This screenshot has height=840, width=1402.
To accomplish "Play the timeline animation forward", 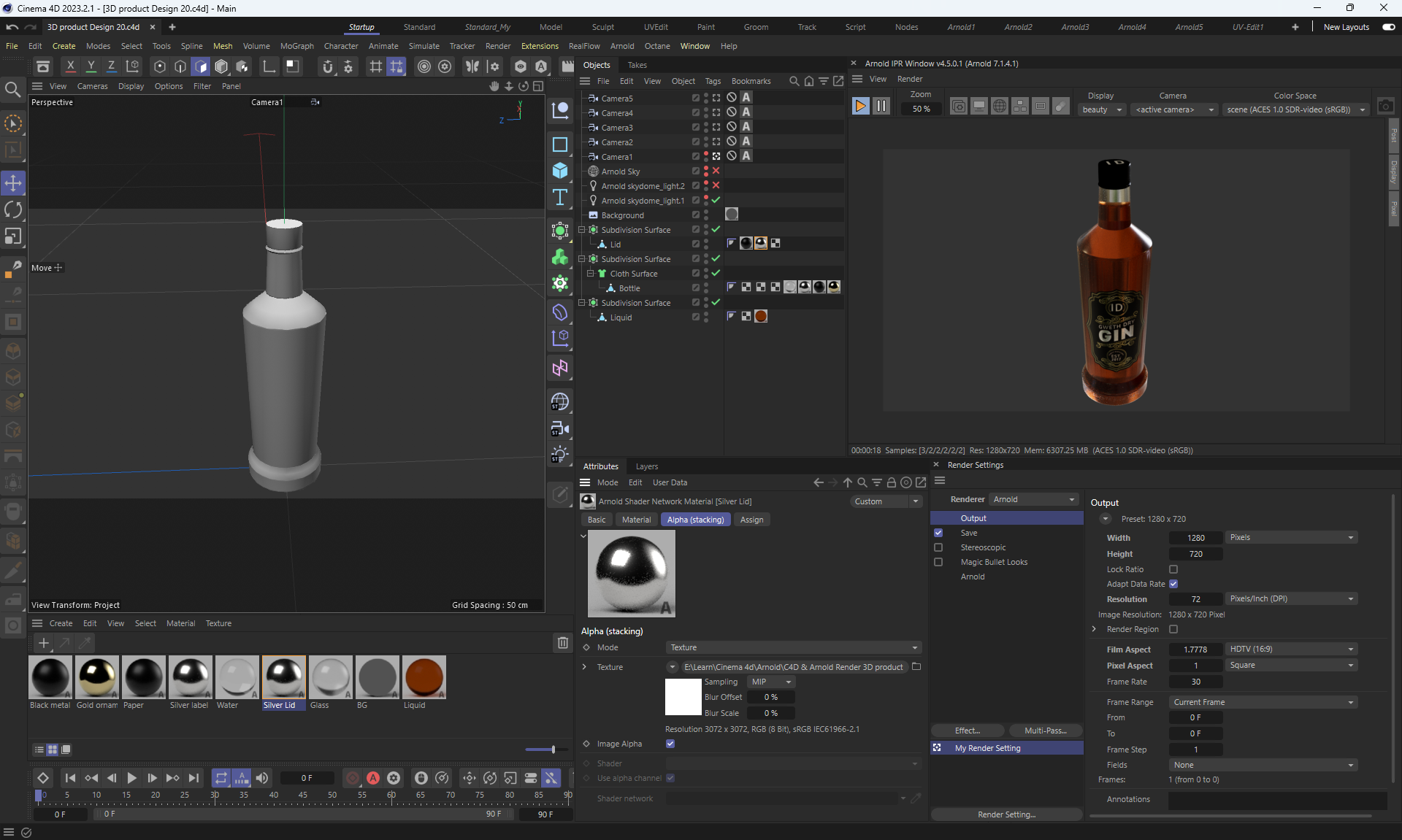I will point(131,778).
